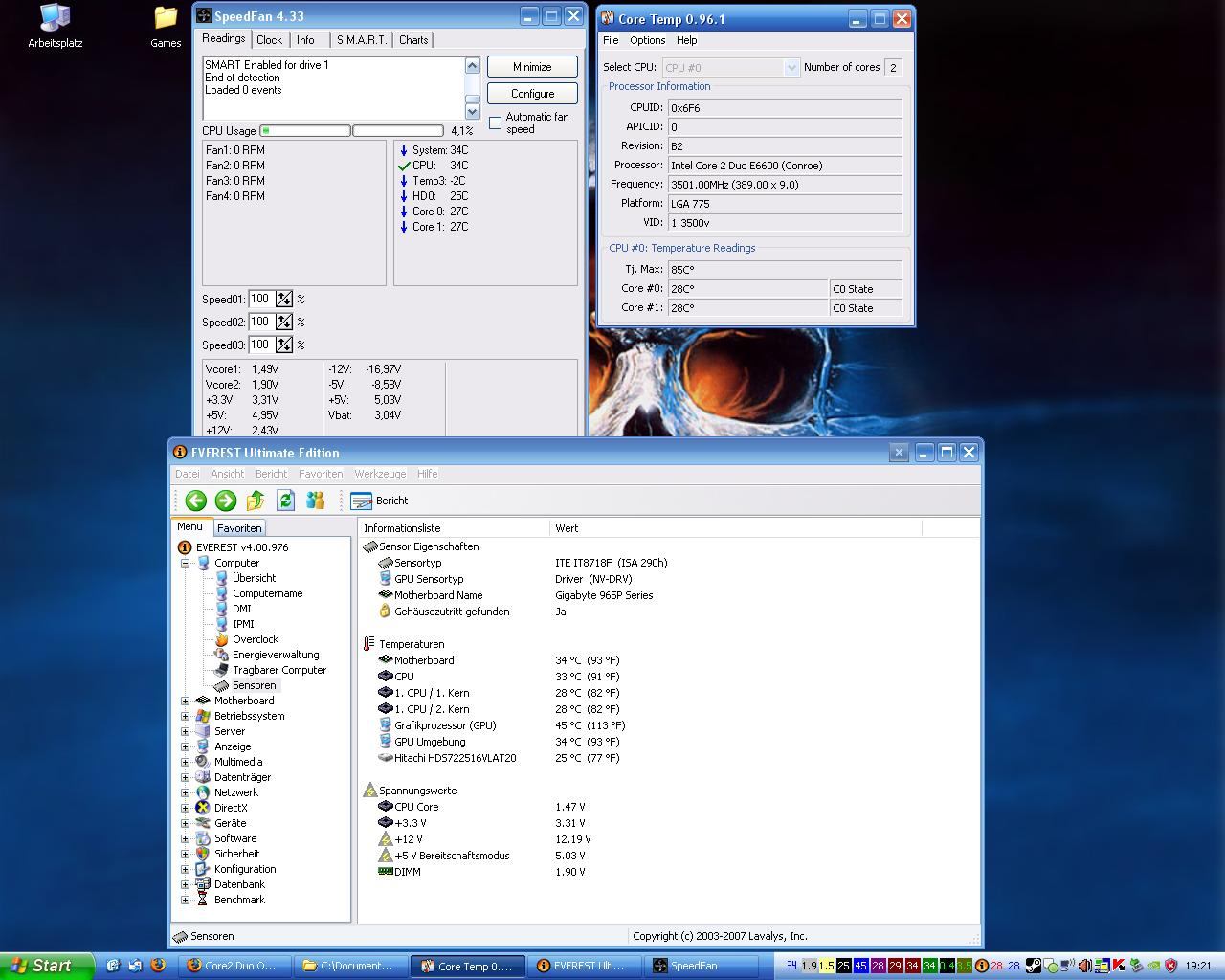Click the Up level arrow icon in EVEREST
Viewport: 1225px width, 980px height.
click(256, 501)
